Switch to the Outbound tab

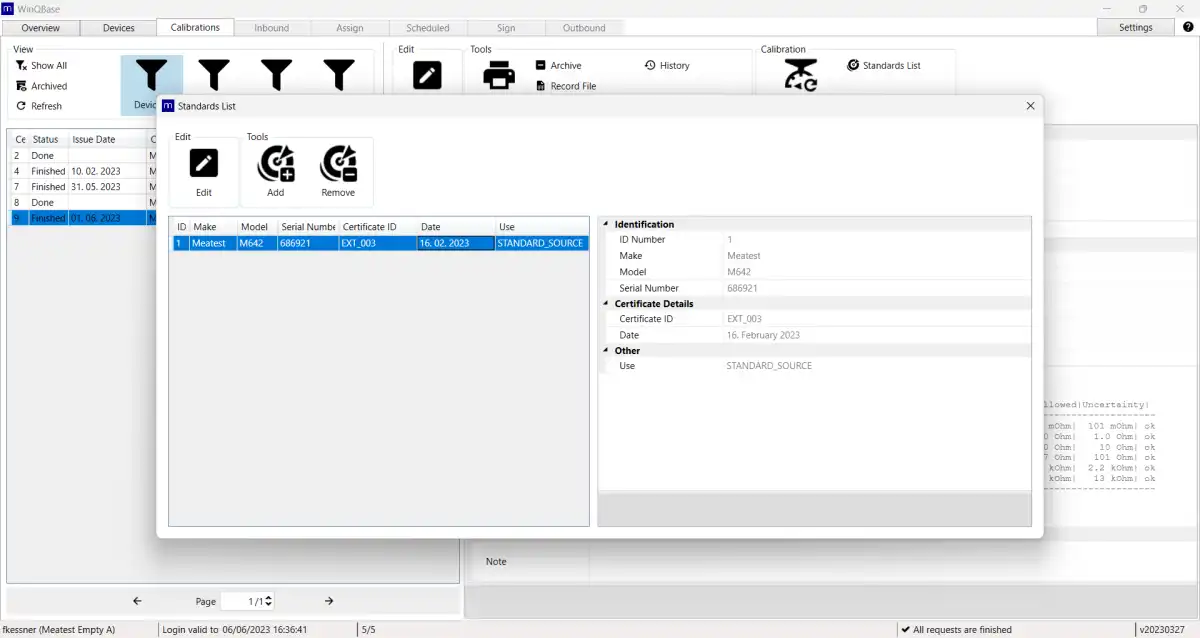584,28
